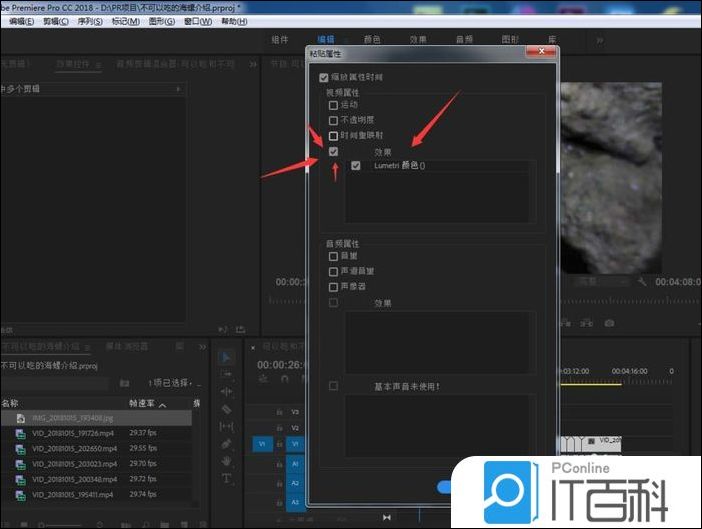702x529 pixels.
Task: Open the 标记(M) menu
Action: pyautogui.click(x=125, y=21)
